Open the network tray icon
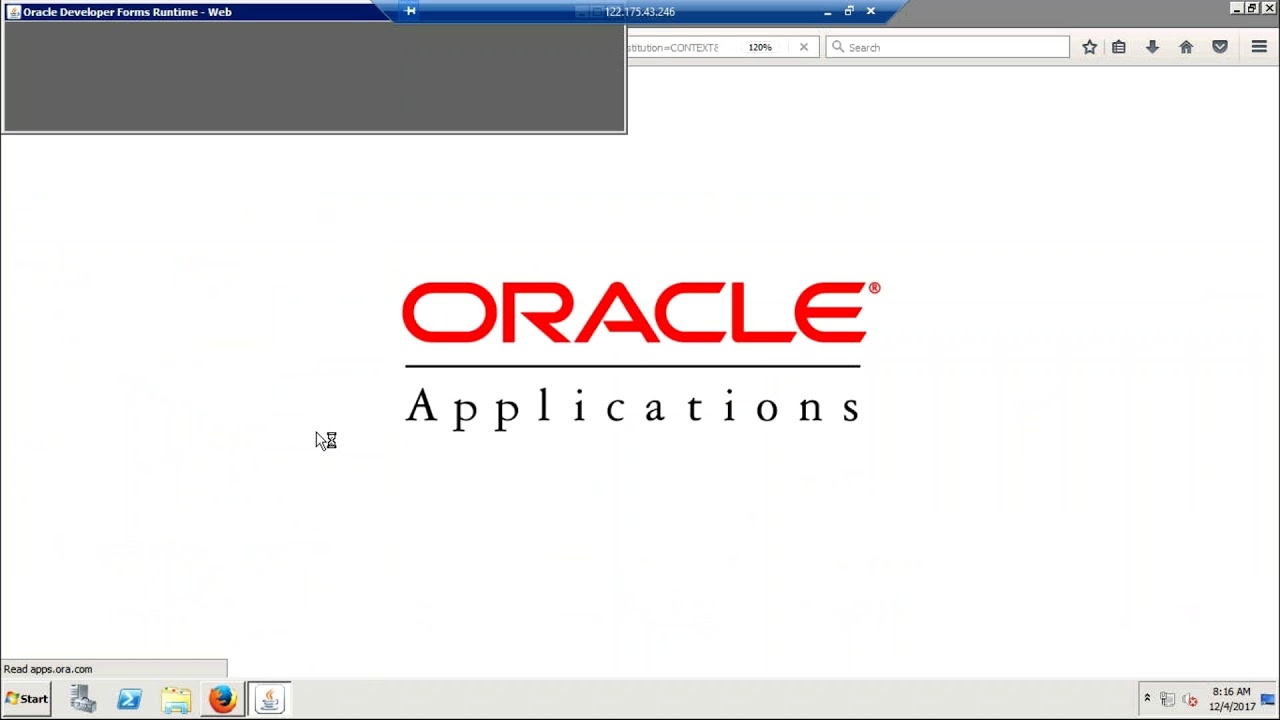 click(1167, 700)
